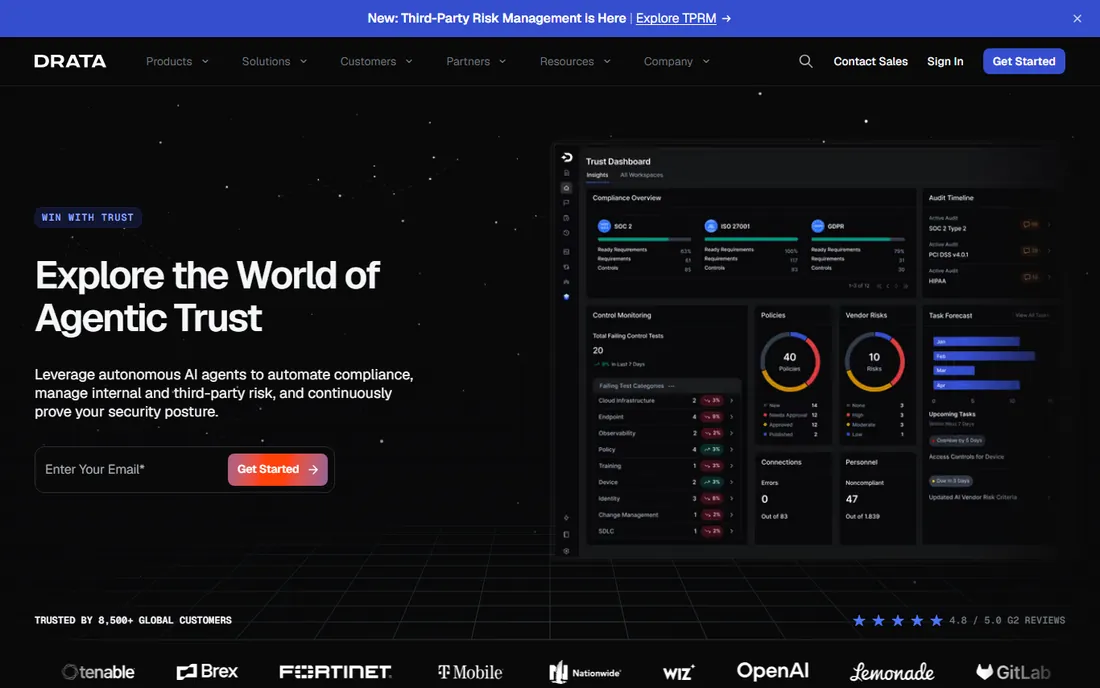Click the SOC 2 Type 2 audit entry
The image size is (1100, 688).
click(989, 225)
